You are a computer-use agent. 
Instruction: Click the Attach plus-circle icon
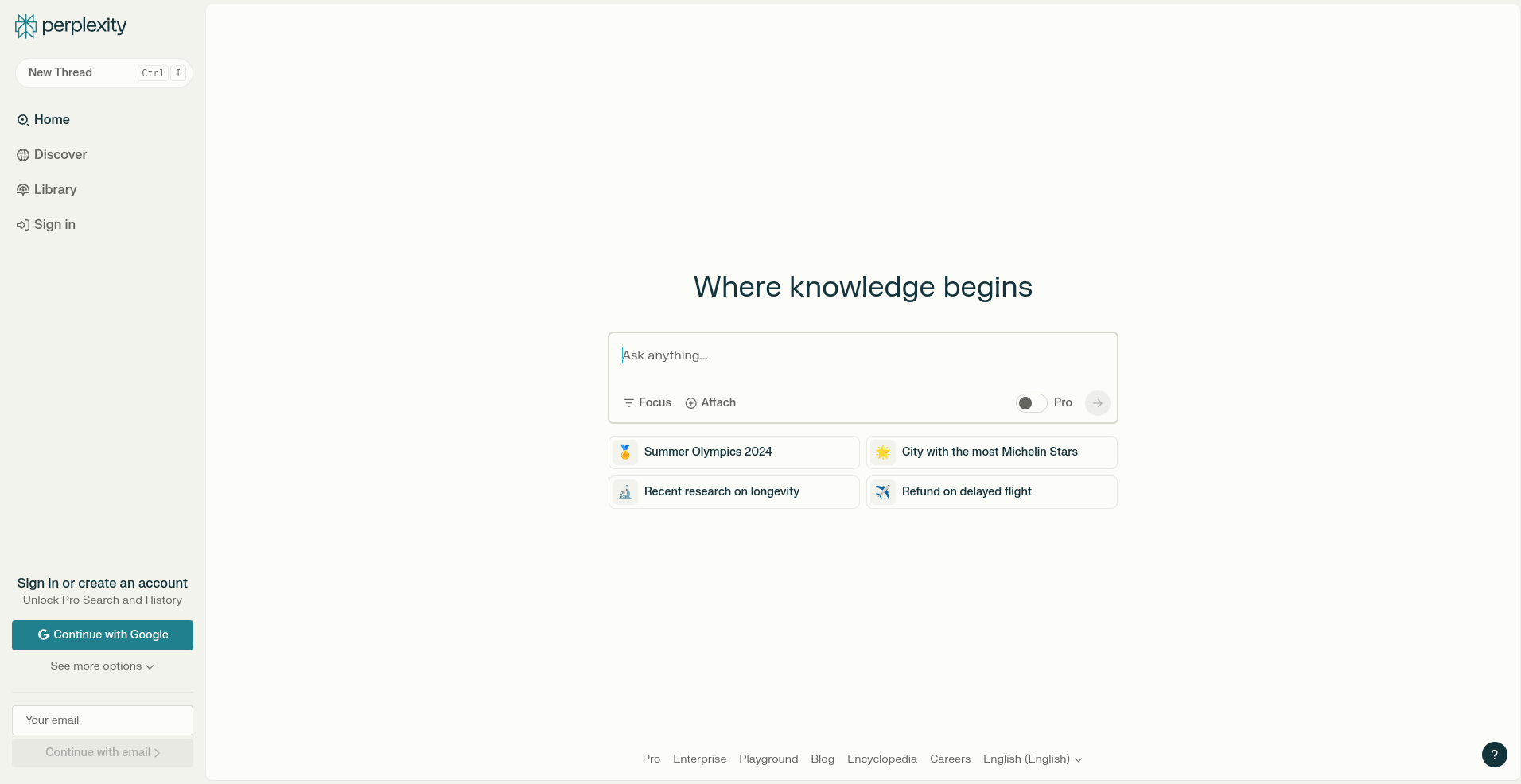click(x=690, y=403)
